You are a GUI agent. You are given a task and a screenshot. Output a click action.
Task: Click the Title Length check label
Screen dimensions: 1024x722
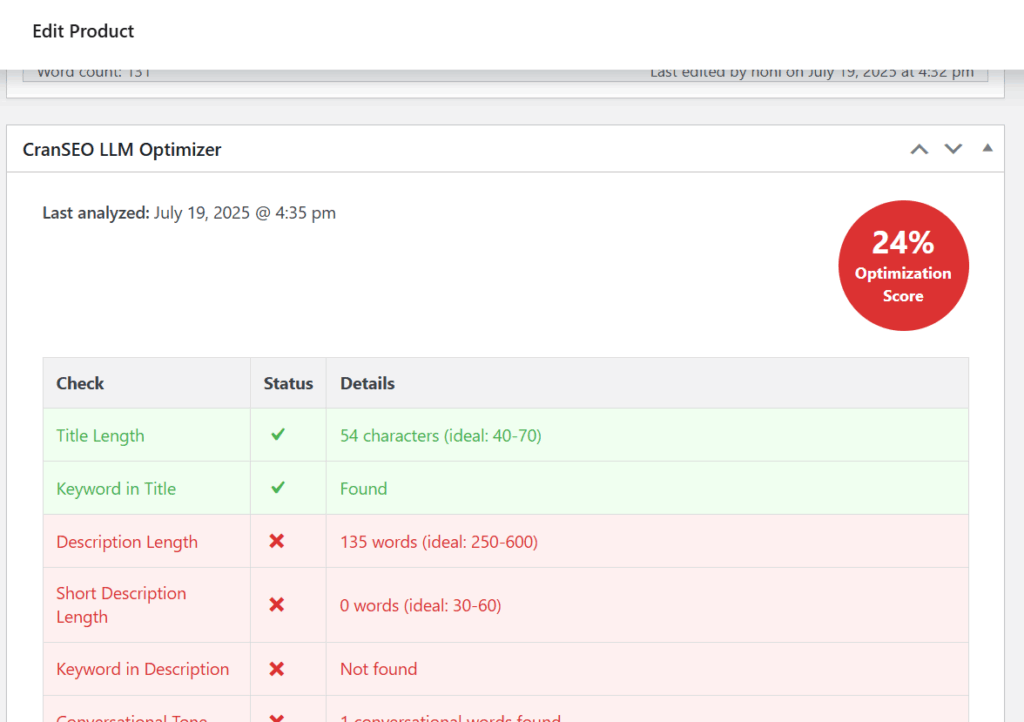(100, 436)
